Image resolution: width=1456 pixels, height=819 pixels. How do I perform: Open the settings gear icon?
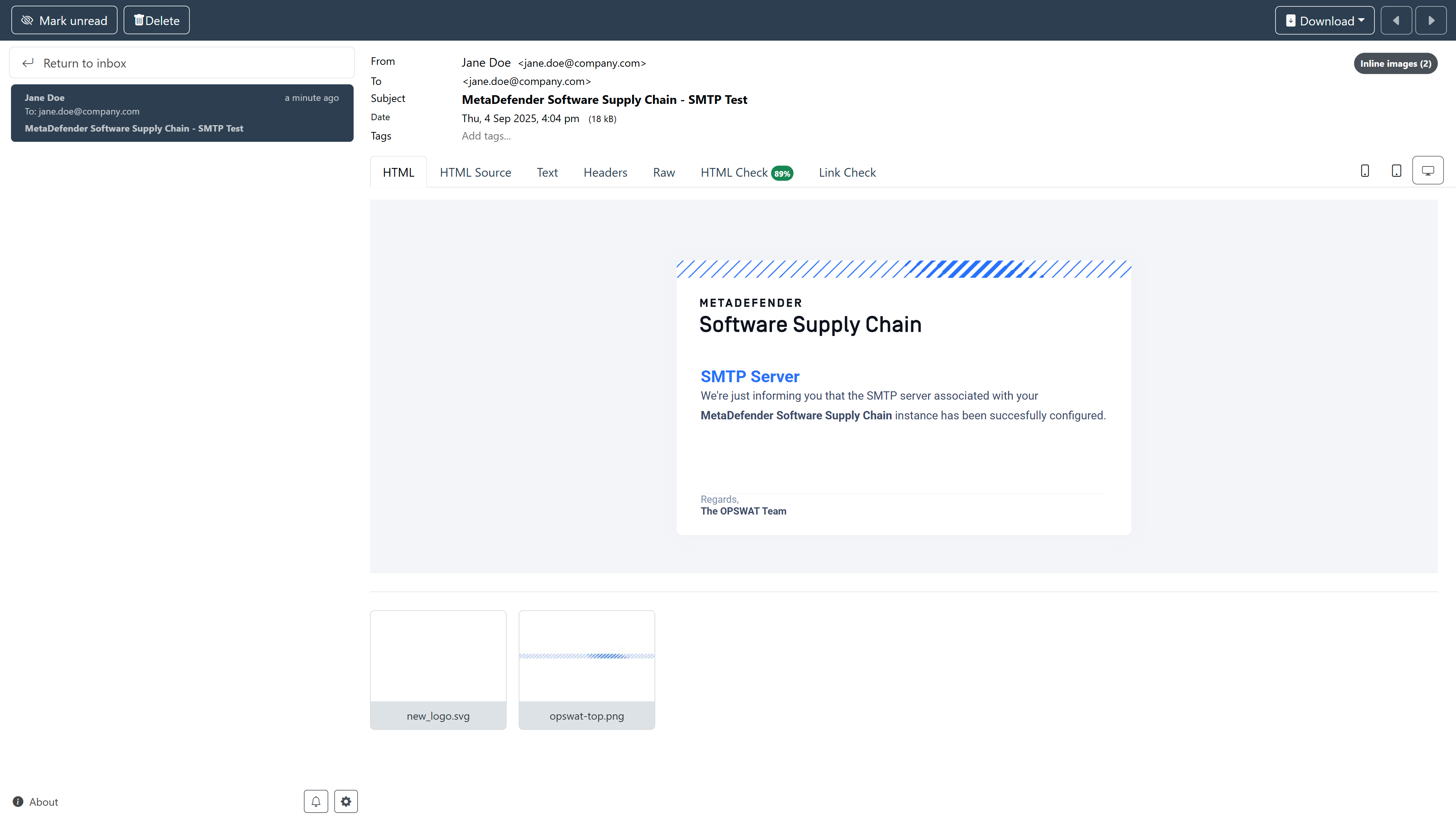(346, 801)
